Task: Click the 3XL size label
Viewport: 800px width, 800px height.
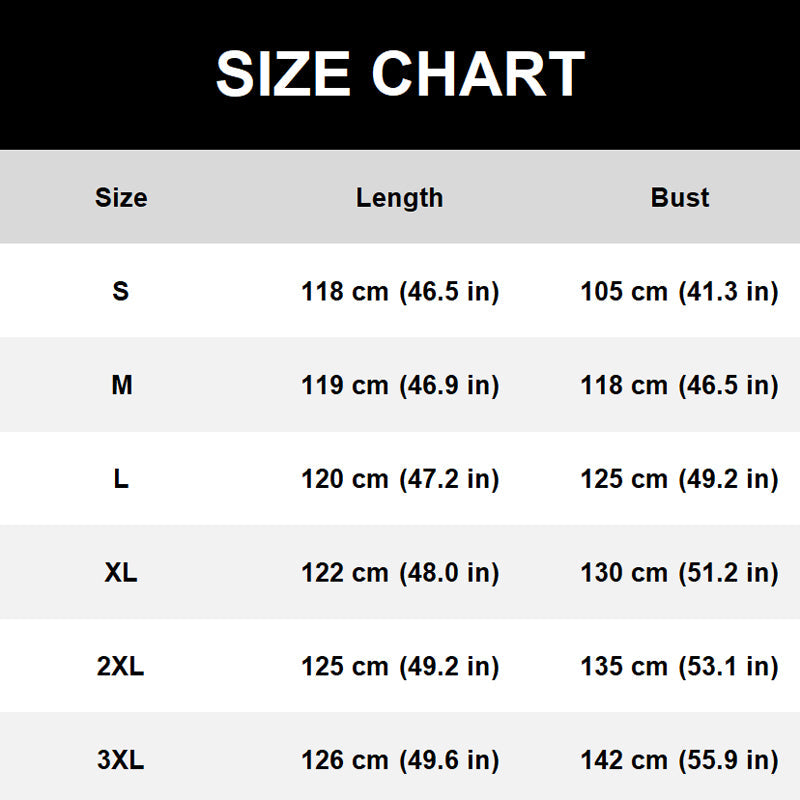Action: [x=121, y=760]
